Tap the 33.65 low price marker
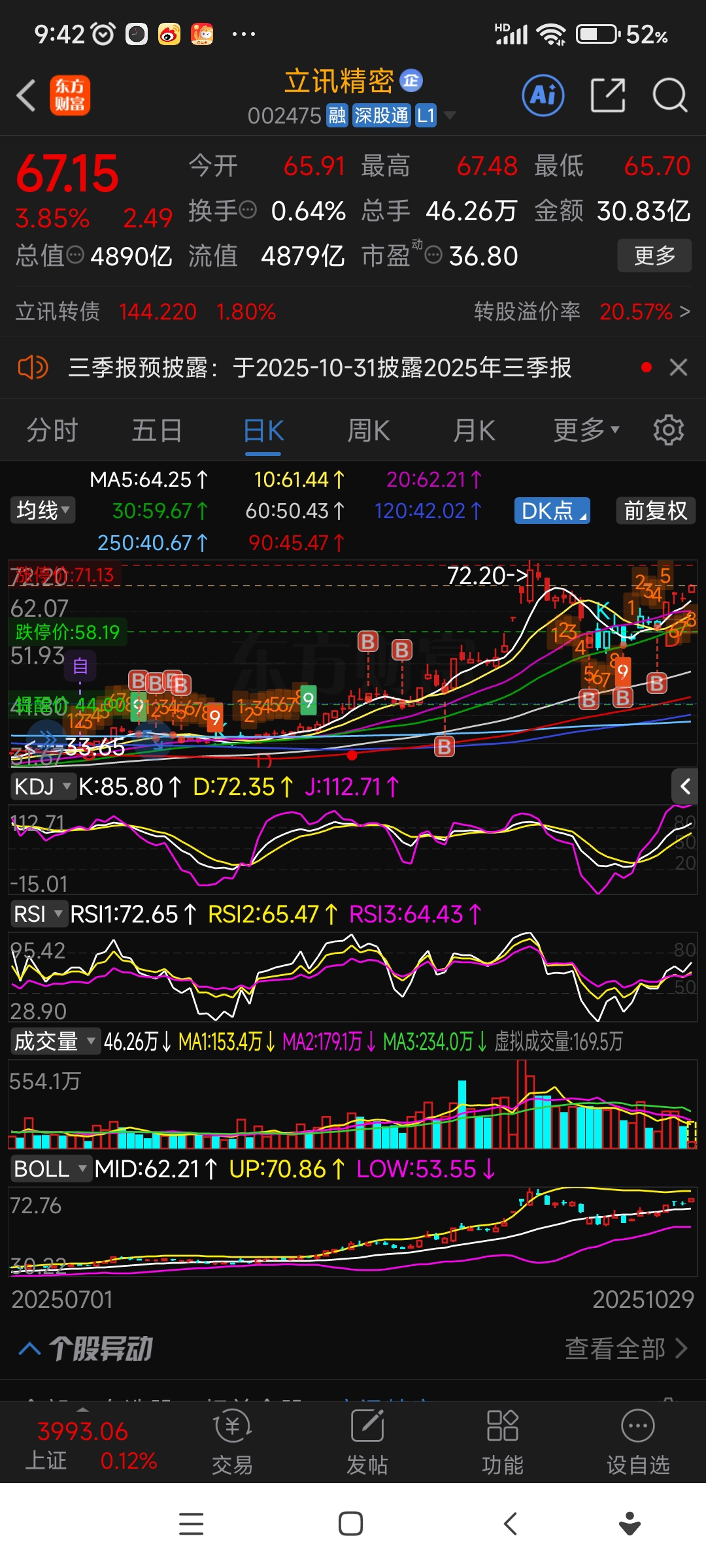 [x=75, y=746]
